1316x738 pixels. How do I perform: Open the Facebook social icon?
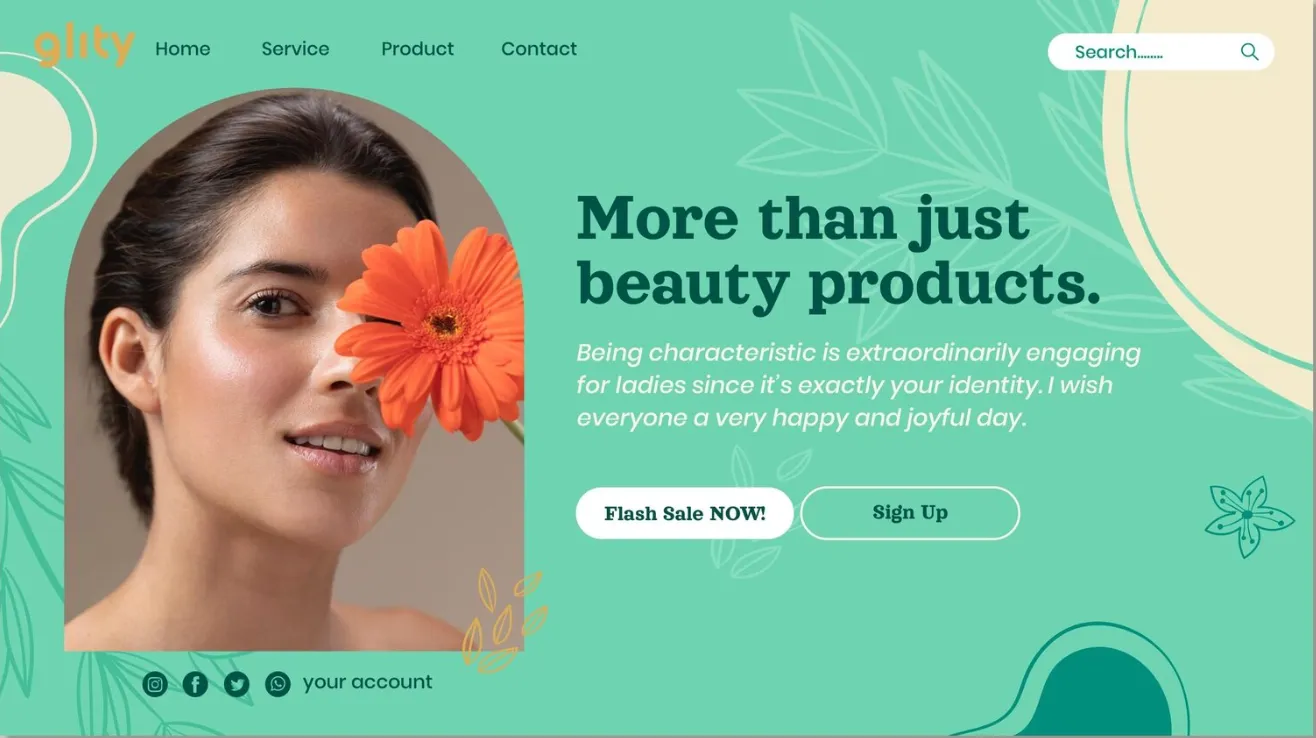click(196, 684)
